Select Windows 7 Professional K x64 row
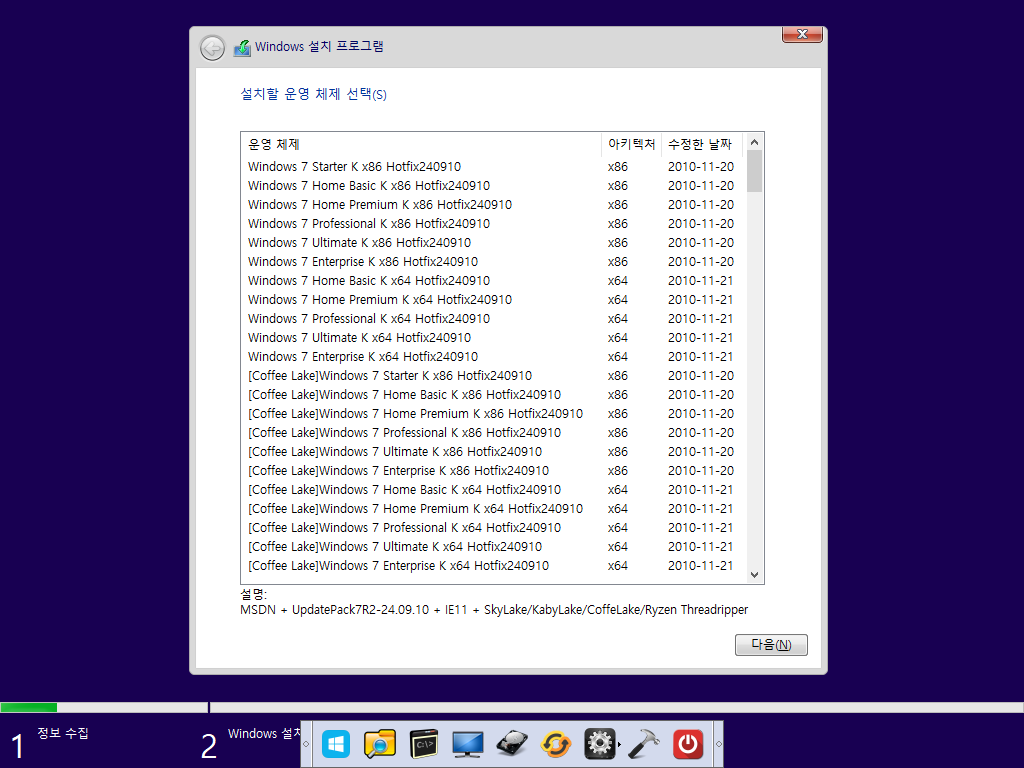Viewport: 1024px width, 768px height. click(x=493, y=318)
